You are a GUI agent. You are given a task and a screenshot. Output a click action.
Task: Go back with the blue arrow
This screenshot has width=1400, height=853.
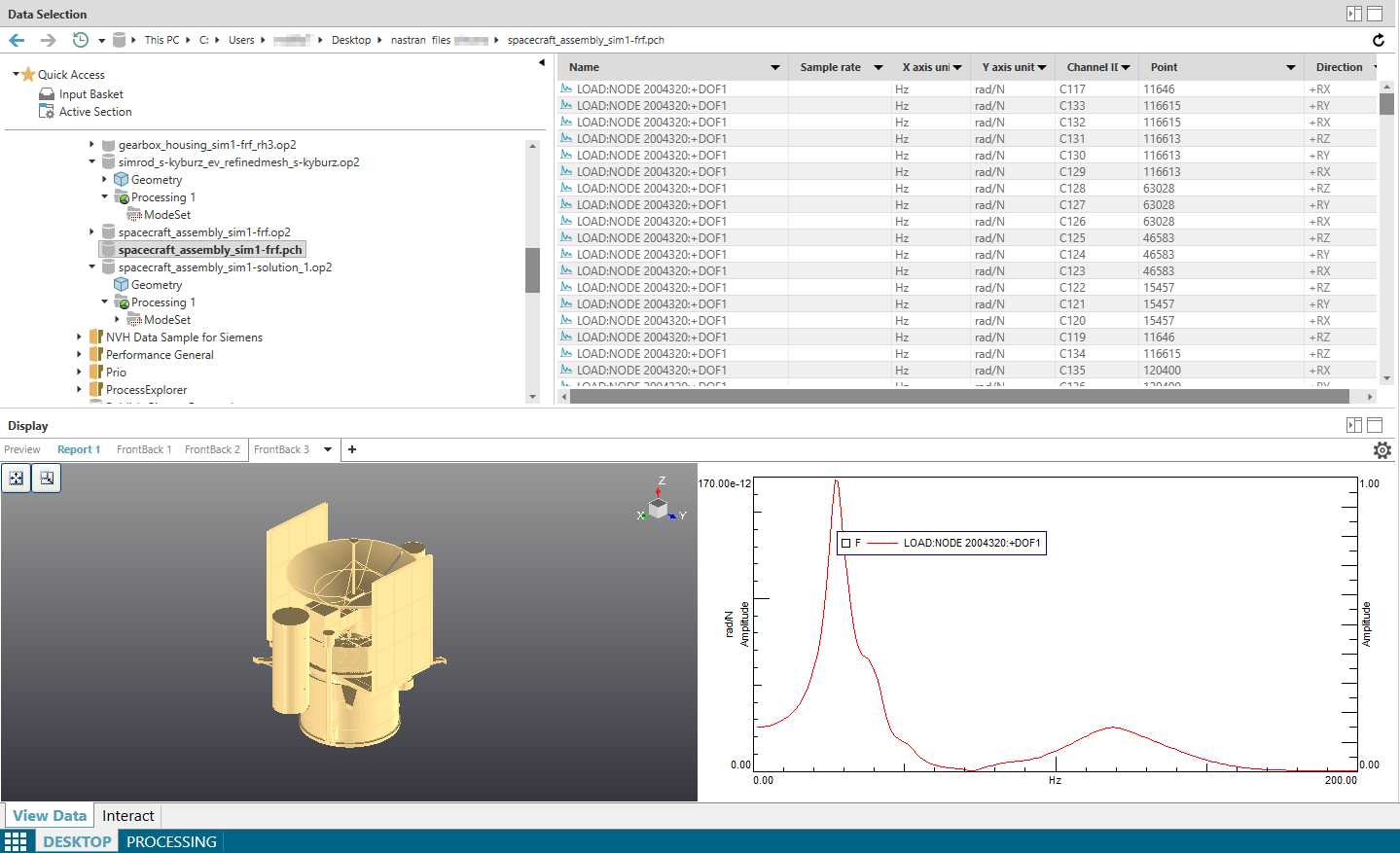pyautogui.click(x=17, y=40)
